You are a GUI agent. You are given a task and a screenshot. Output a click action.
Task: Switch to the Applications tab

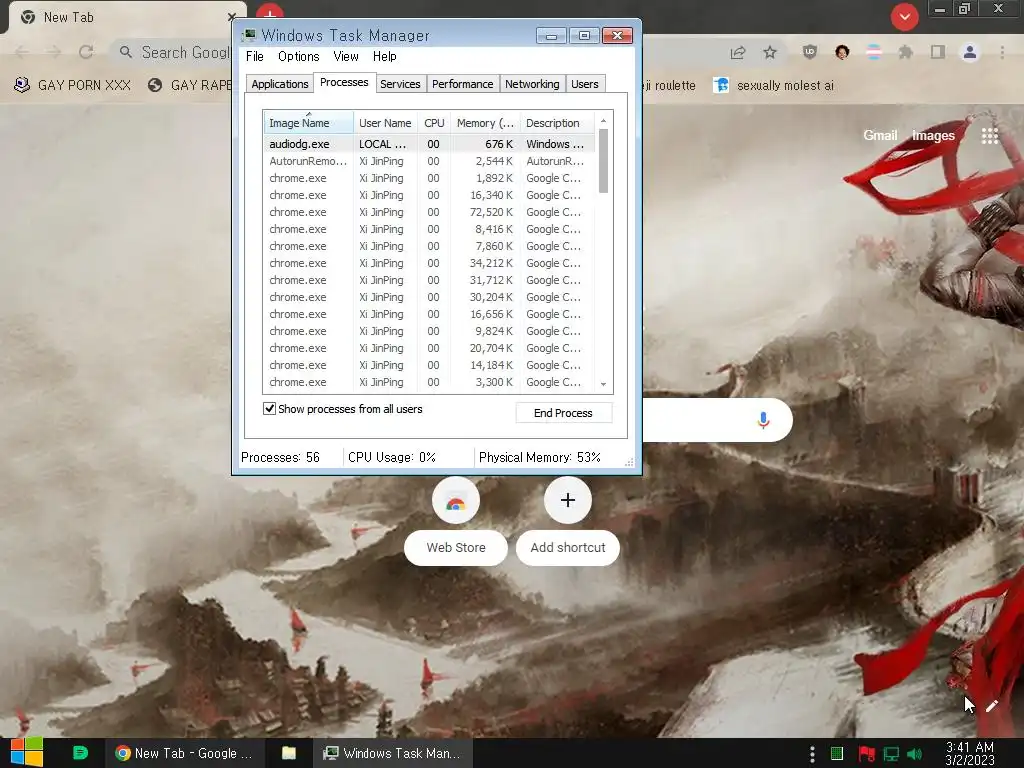[280, 84]
